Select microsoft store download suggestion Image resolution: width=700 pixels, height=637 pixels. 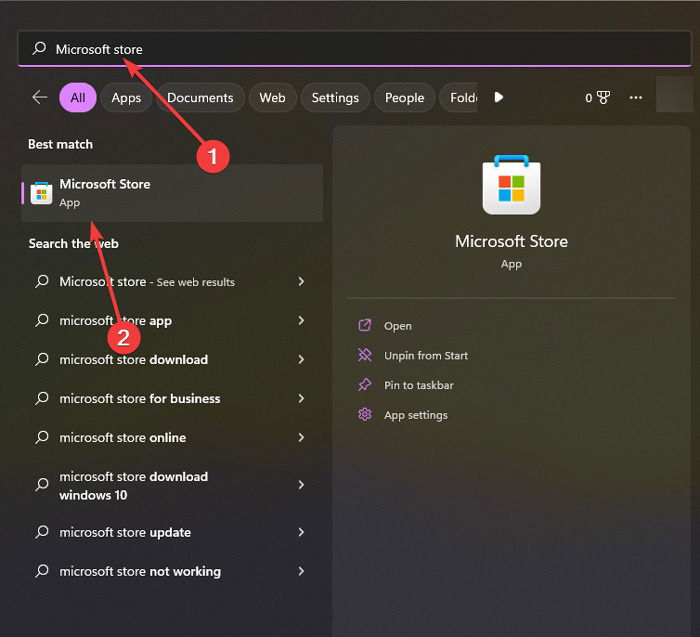pyautogui.click(x=172, y=359)
